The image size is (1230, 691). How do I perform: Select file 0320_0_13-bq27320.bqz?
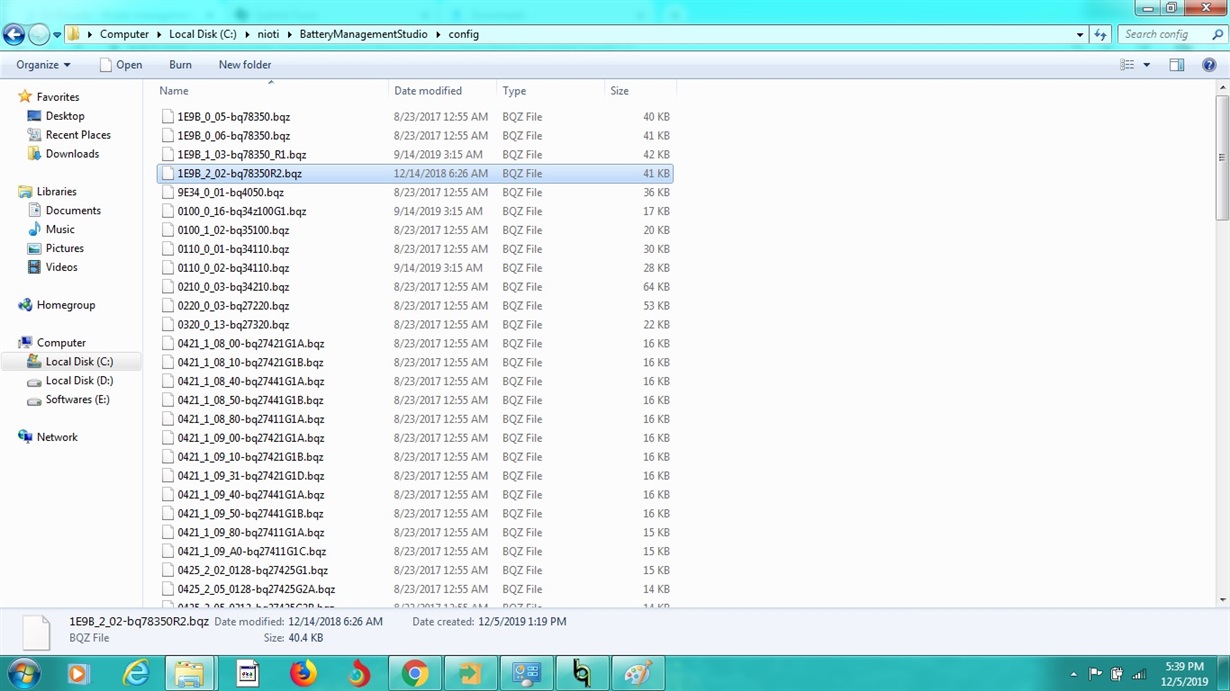pos(233,325)
